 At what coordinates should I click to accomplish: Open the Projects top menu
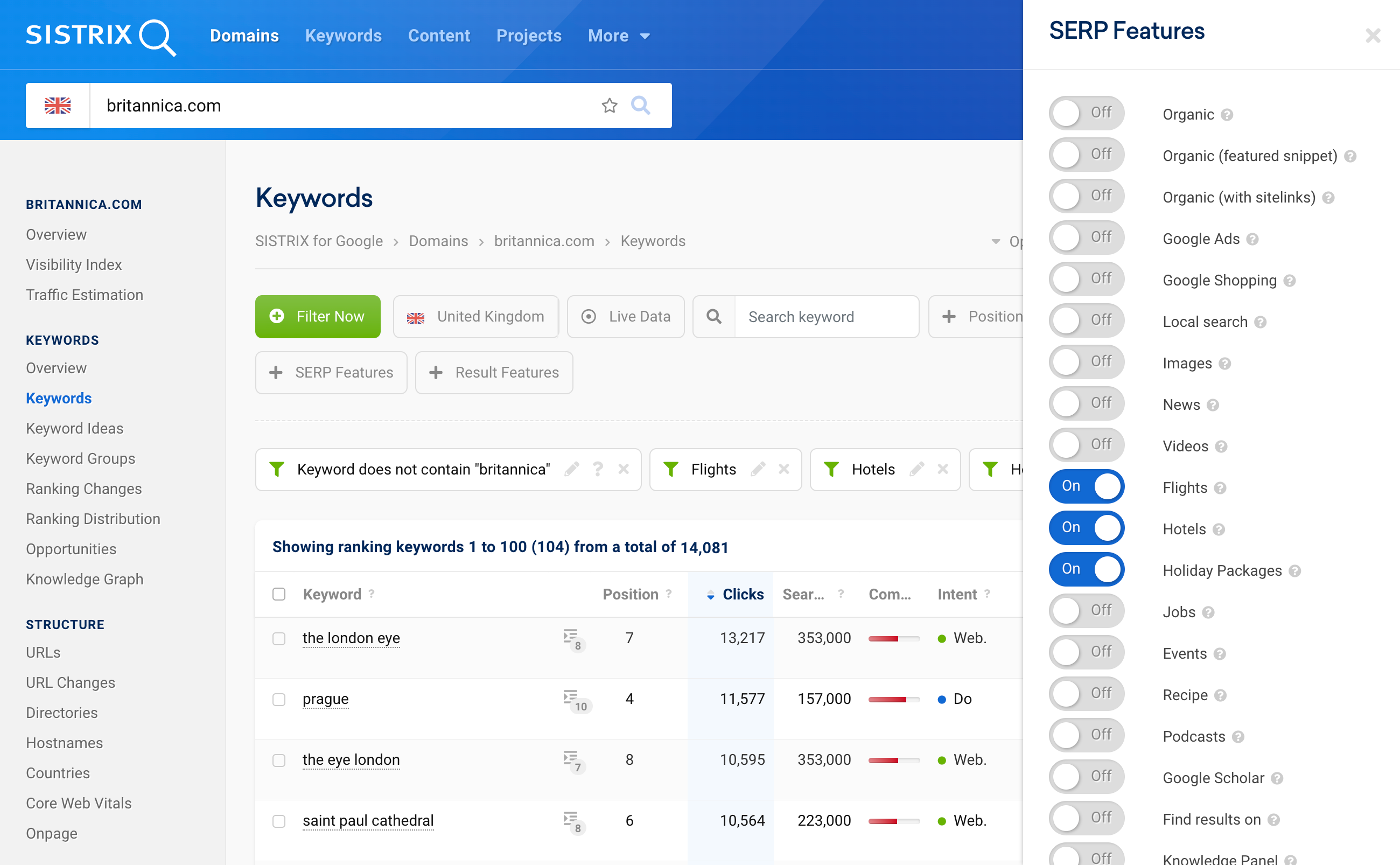[529, 36]
